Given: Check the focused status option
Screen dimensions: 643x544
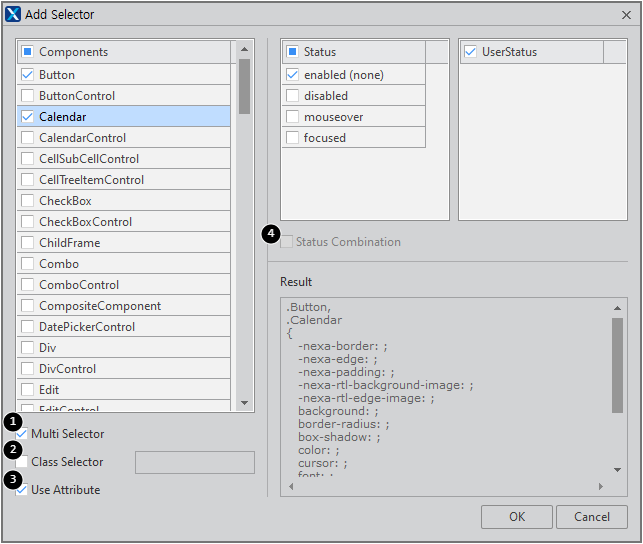Looking at the screenshot, I should point(292,138).
